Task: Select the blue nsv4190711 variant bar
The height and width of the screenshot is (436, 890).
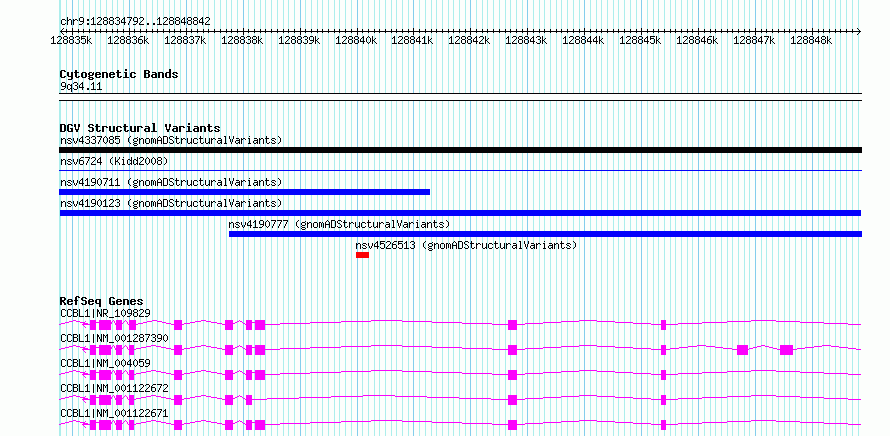Action: click(245, 192)
